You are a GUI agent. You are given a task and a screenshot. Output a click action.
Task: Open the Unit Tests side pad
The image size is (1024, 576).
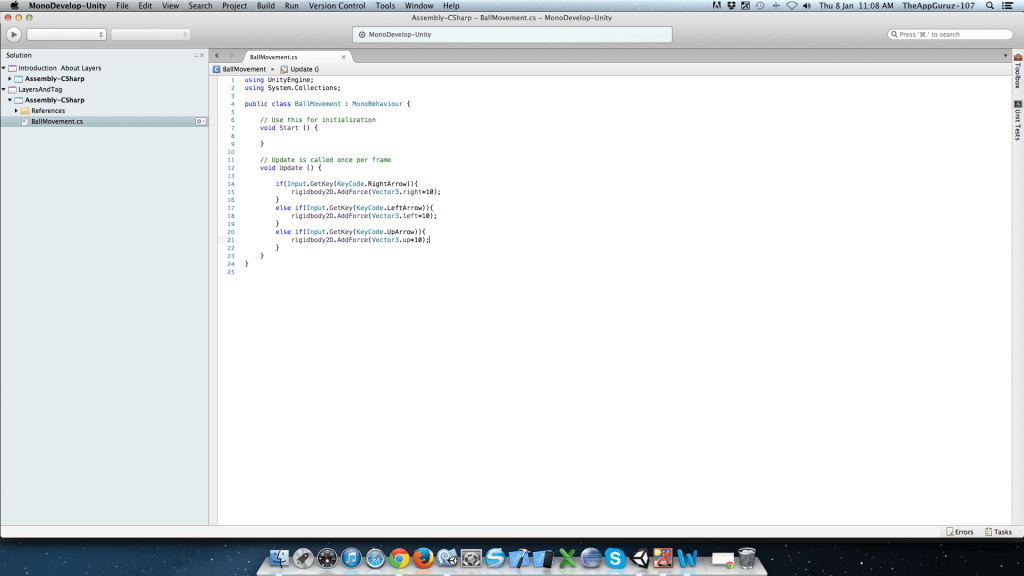(1017, 120)
